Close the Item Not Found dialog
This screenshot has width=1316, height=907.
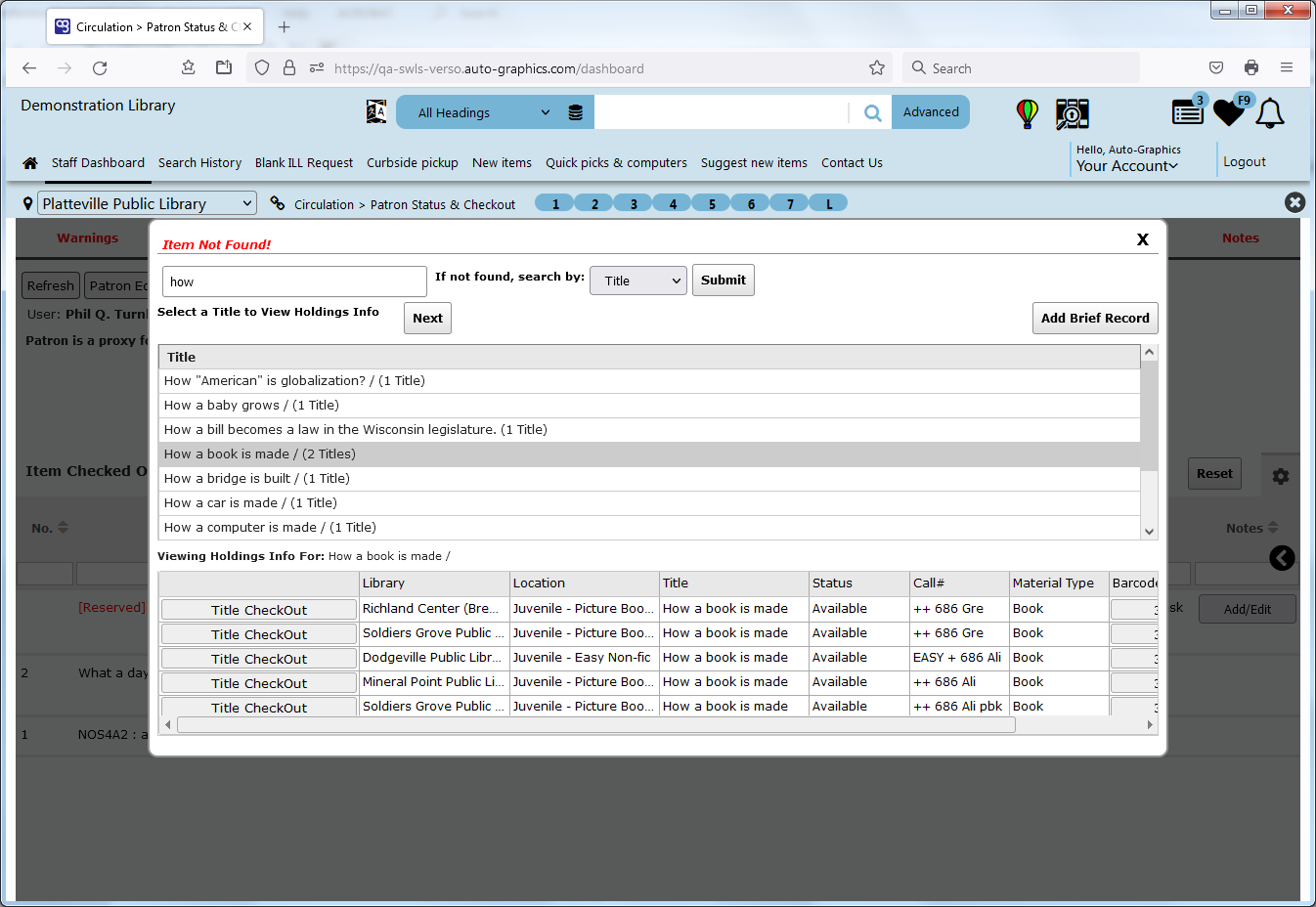pos(1142,239)
